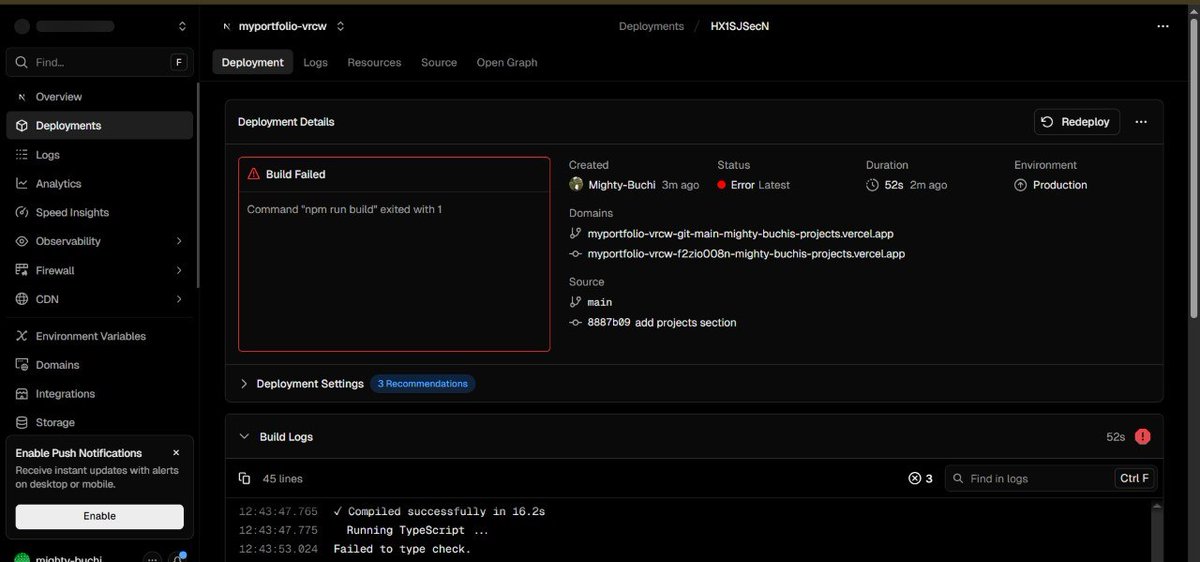Switch to the Open Graph tab
Image resolution: width=1200 pixels, height=562 pixels.
tap(507, 62)
